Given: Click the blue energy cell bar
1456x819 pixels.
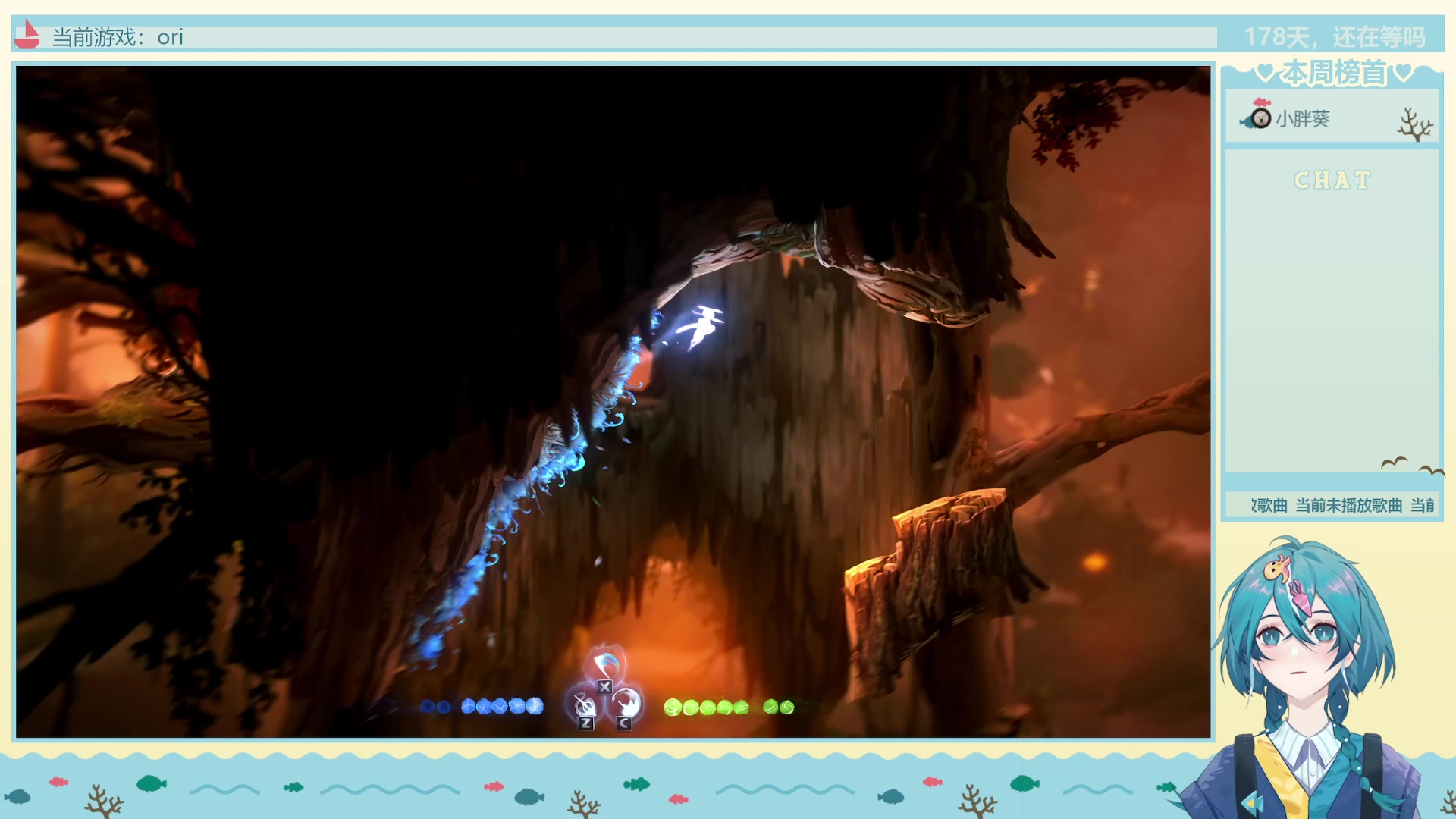Looking at the screenshot, I should point(482,707).
